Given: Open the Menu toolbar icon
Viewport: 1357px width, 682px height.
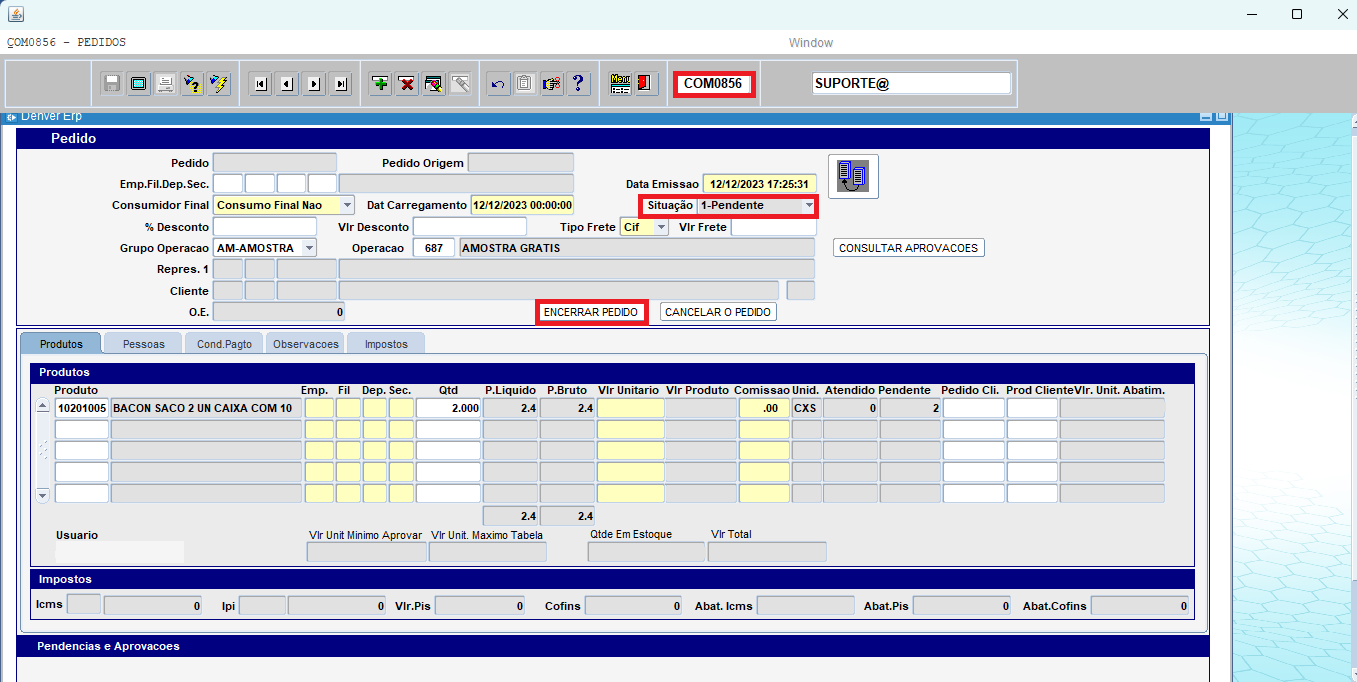Looking at the screenshot, I should coord(620,84).
